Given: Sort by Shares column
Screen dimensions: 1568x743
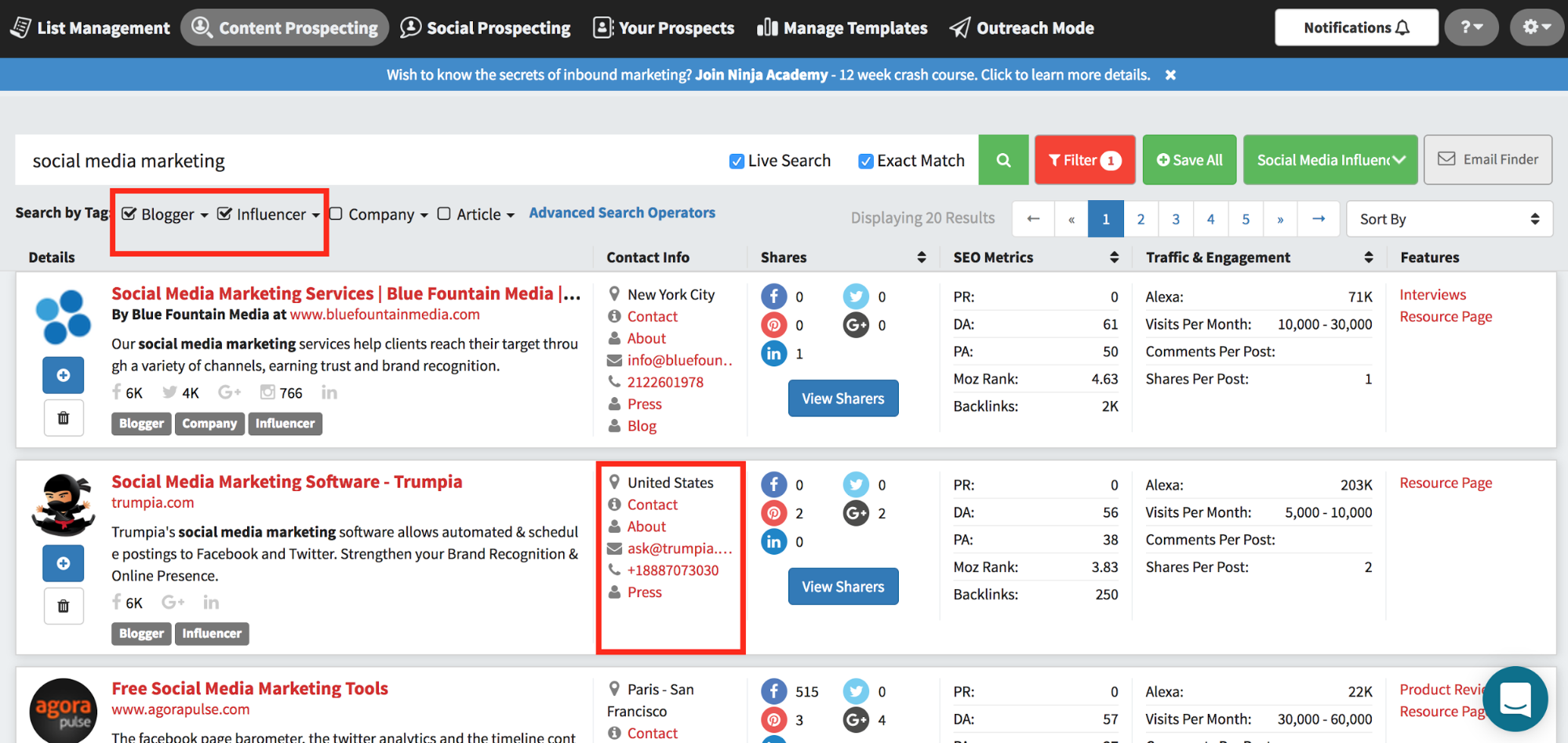Looking at the screenshot, I should click(x=921, y=257).
